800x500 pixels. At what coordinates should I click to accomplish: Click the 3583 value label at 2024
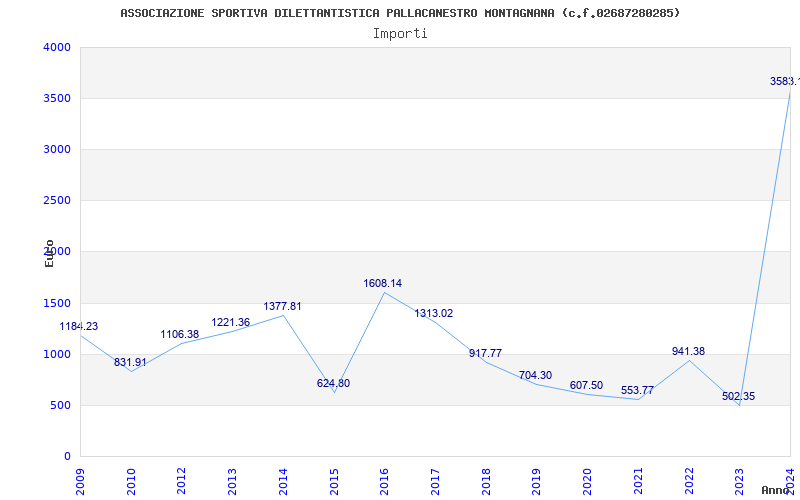[785, 81]
